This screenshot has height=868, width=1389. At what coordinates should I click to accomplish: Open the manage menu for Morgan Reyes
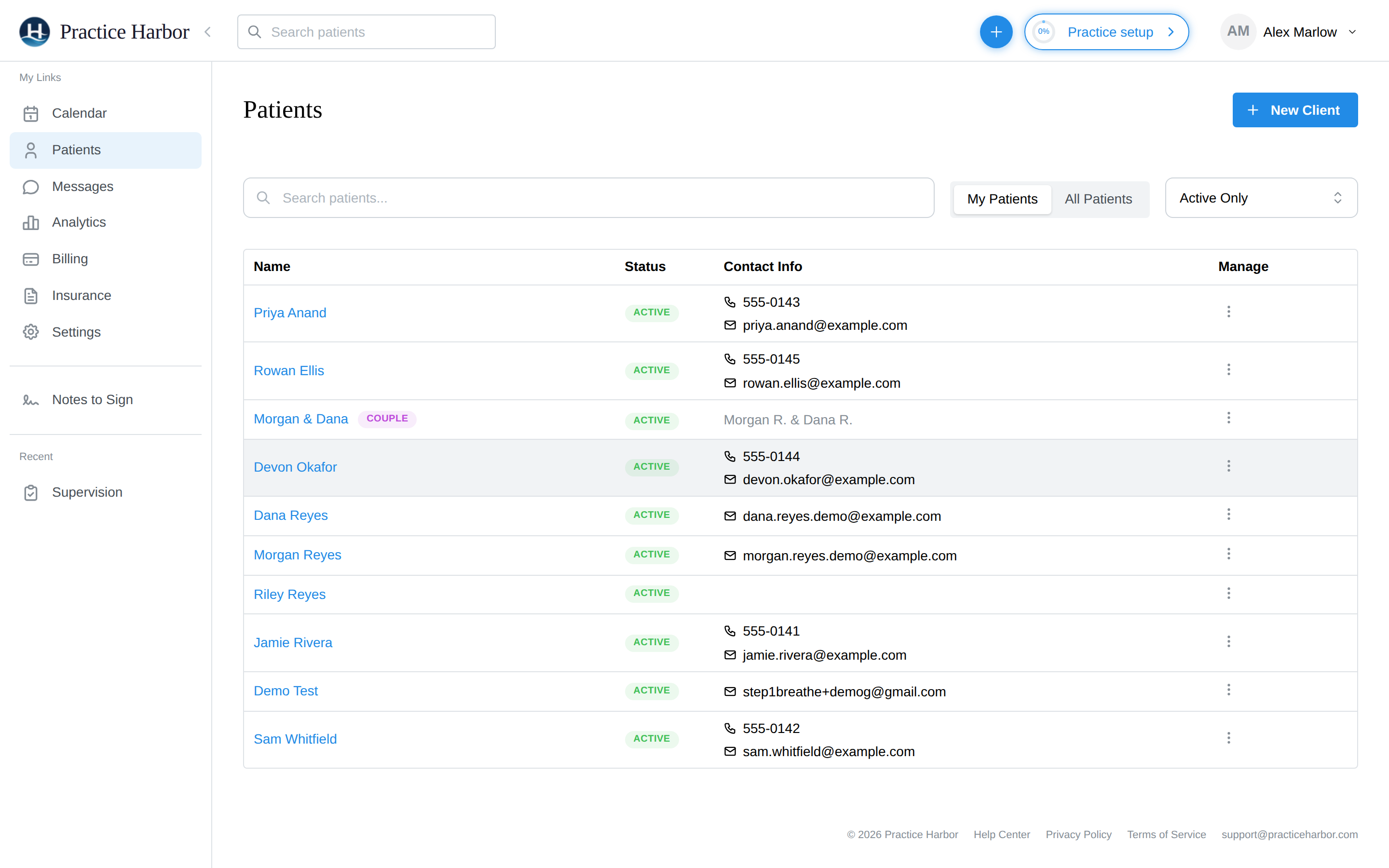click(x=1228, y=554)
